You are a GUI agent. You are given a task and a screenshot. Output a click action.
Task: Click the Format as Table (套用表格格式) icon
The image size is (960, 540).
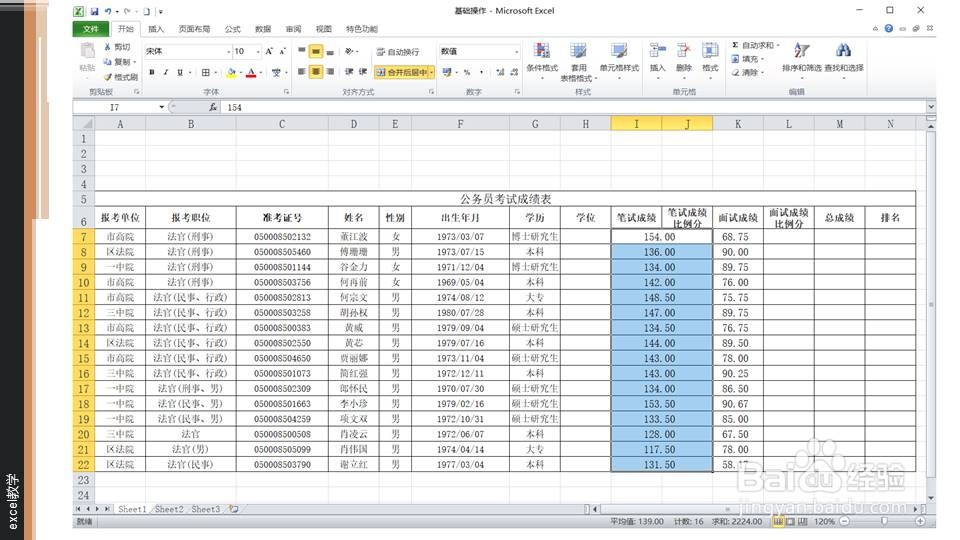coord(578,51)
